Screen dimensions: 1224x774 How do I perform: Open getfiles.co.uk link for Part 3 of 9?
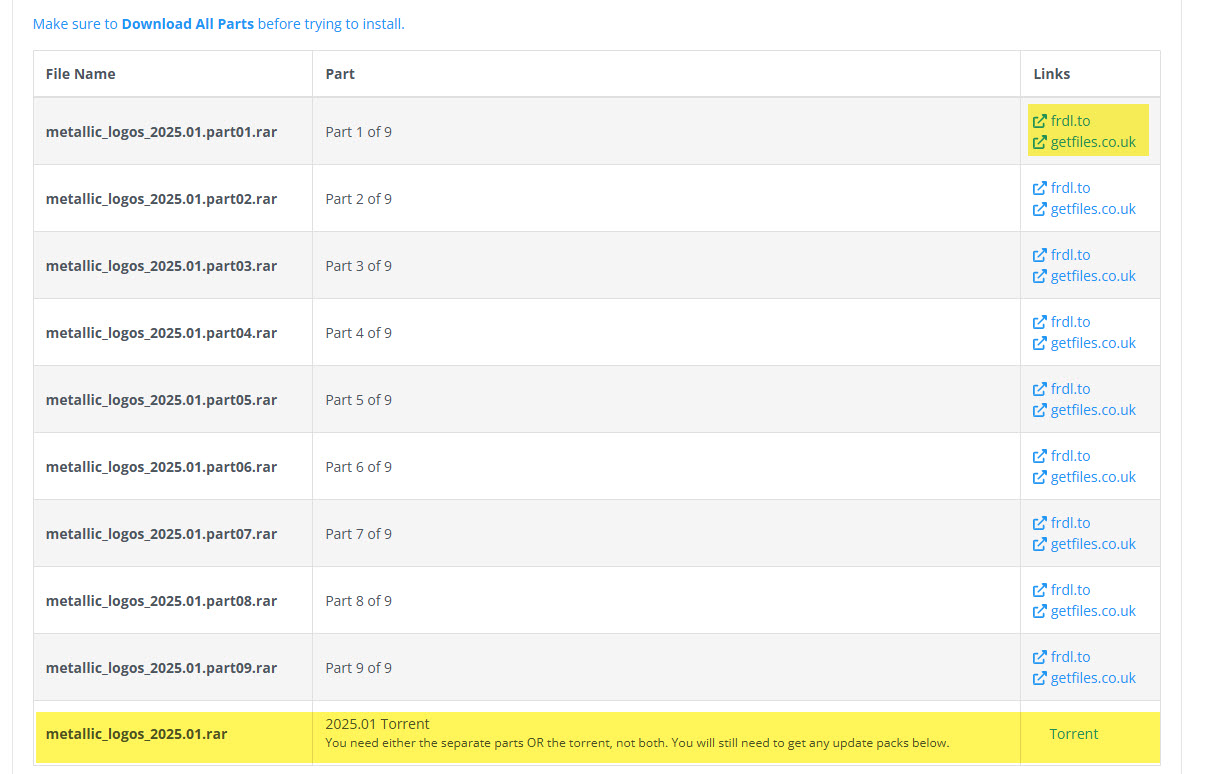point(1093,276)
